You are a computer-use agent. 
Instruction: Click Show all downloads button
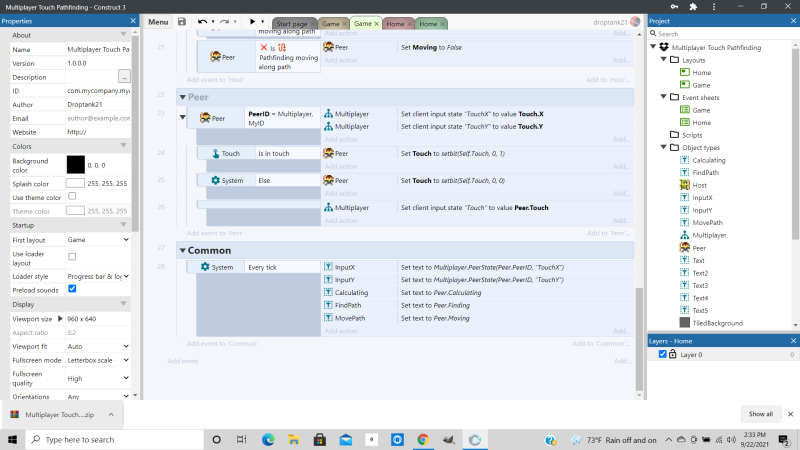click(x=761, y=414)
